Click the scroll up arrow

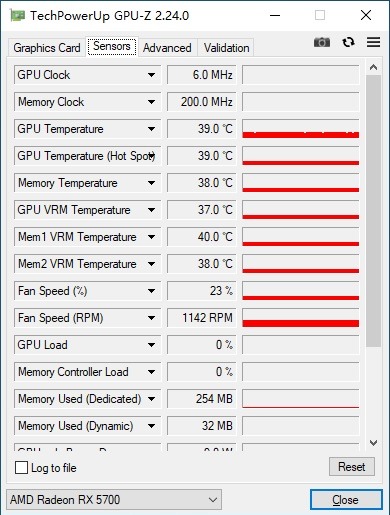[x=373, y=68]
